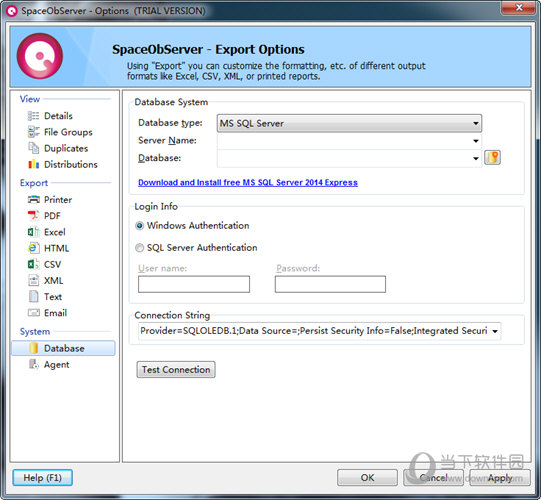The width and height of the screenshot is (541, 500).
Task: Click the Agent icon under System
Action: pyautogui.click(x=33, y=364)
